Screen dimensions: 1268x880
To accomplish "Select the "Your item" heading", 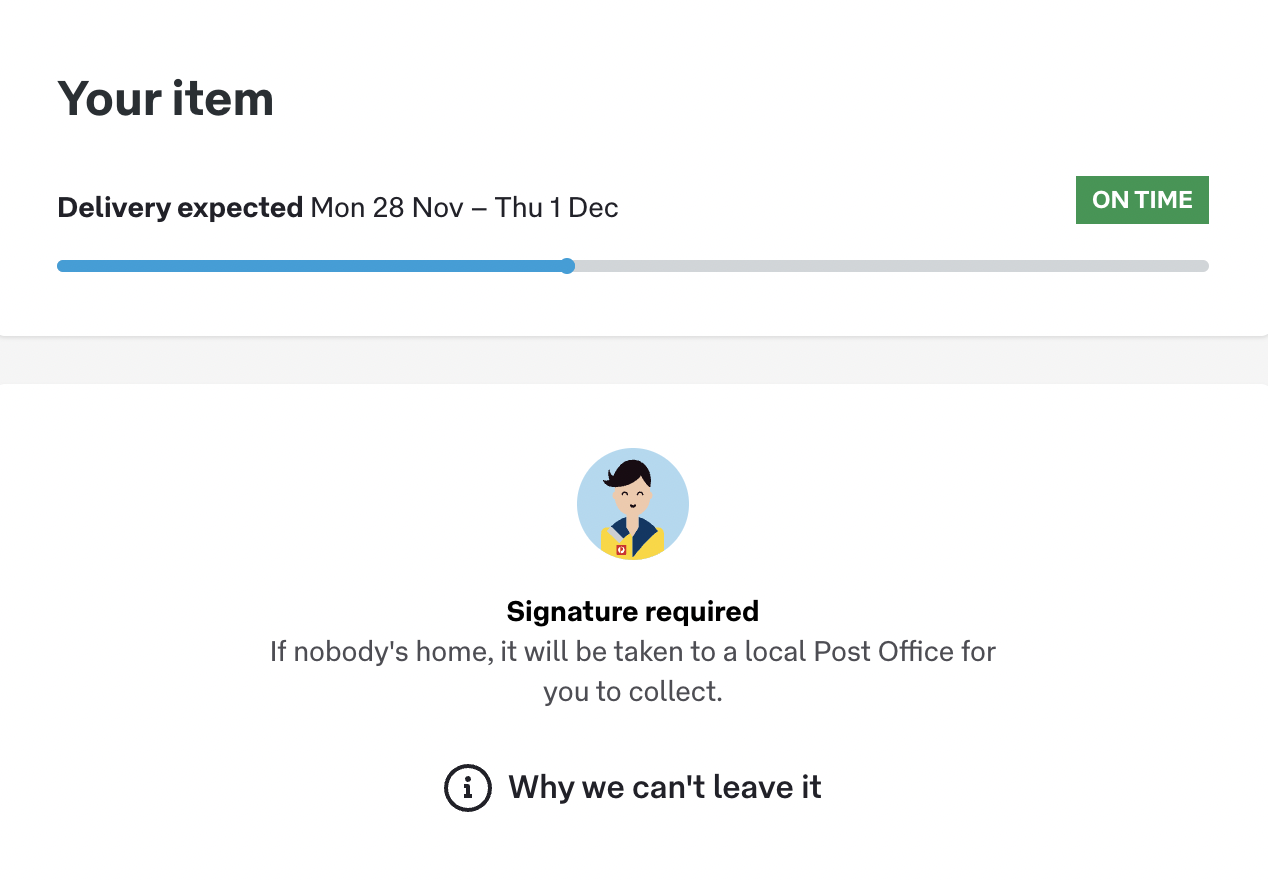I will (x=166, y=99).
